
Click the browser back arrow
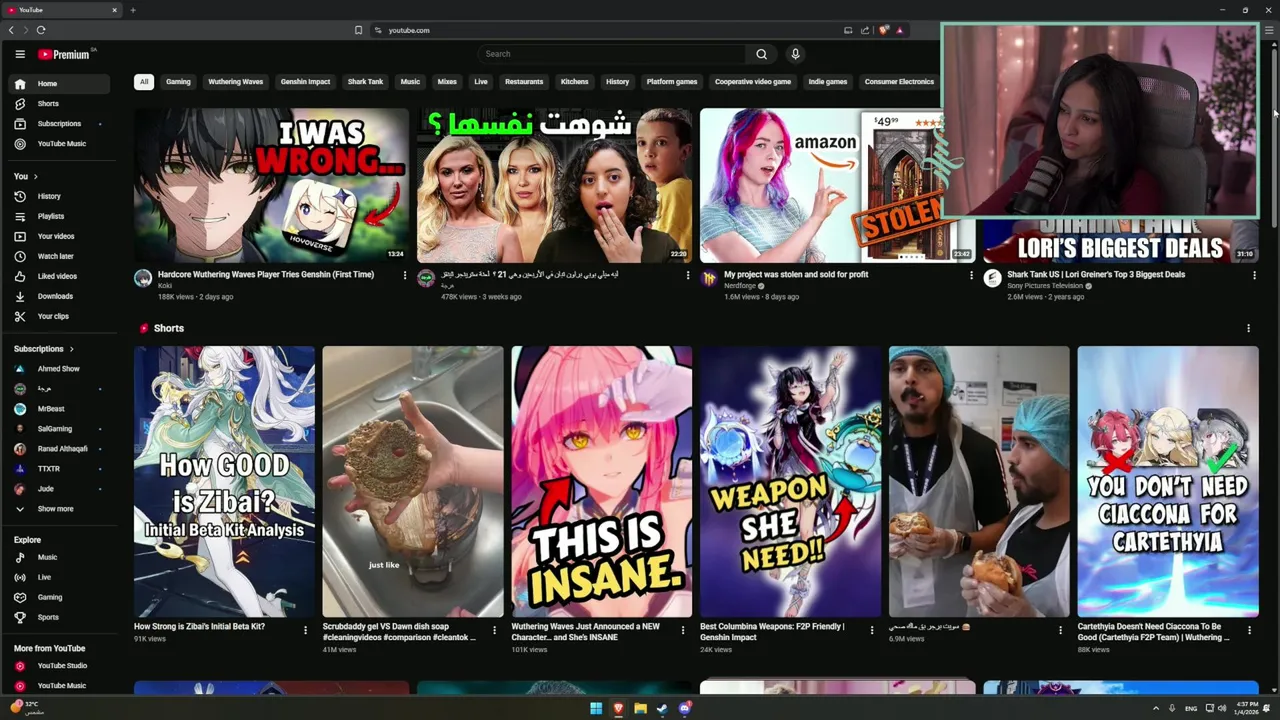(x=11, y=30)
